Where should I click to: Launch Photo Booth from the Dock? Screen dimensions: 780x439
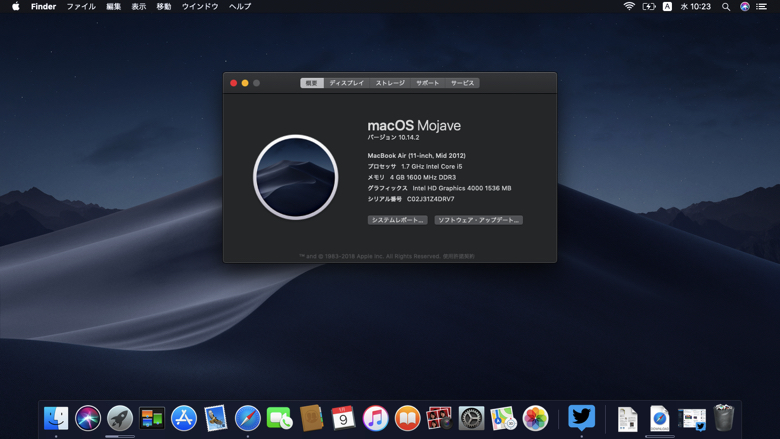439,418
